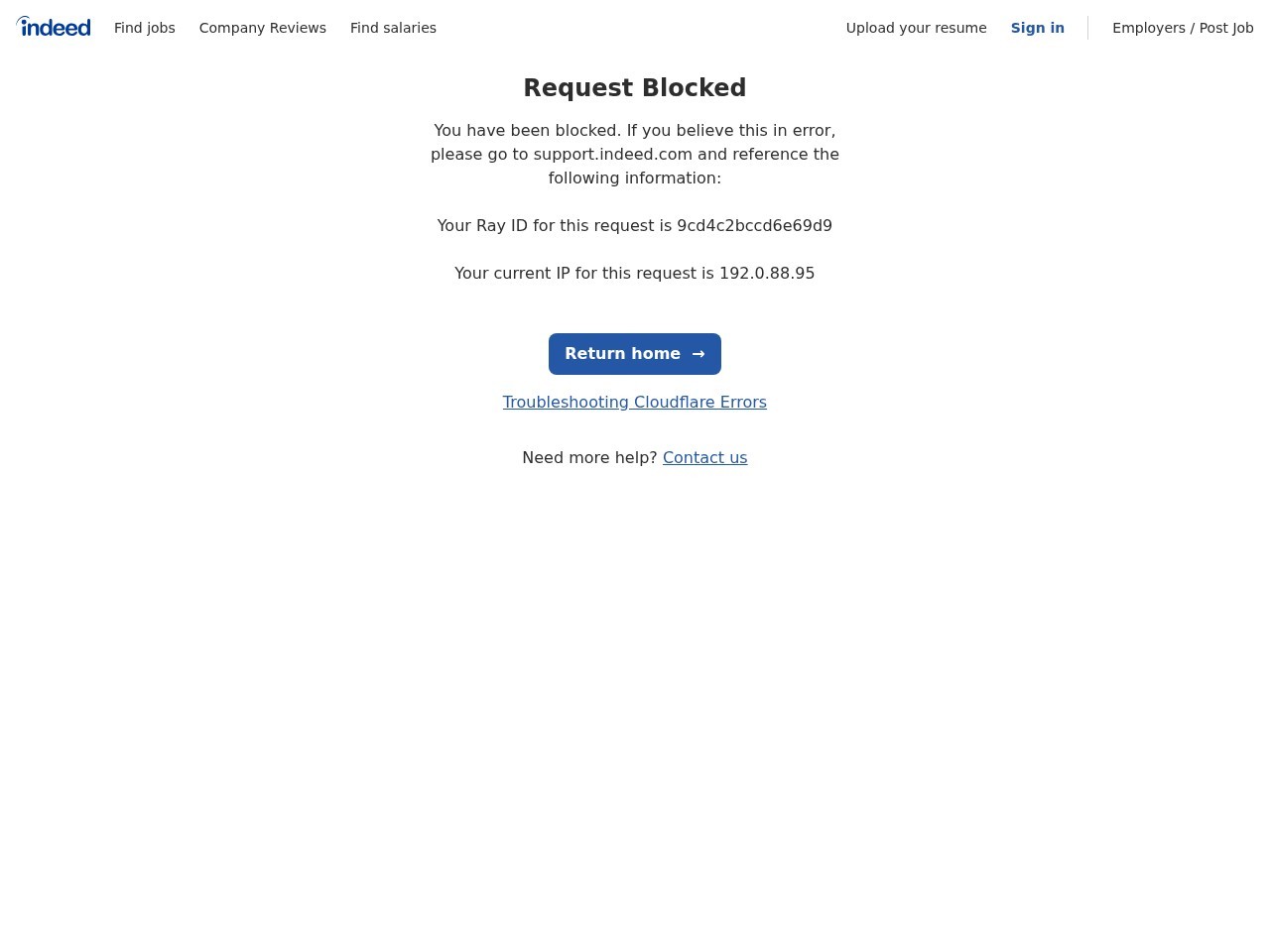Click the 'following information:' text
This screenshot has height=952, width=1270.
(x=635, y=178)
